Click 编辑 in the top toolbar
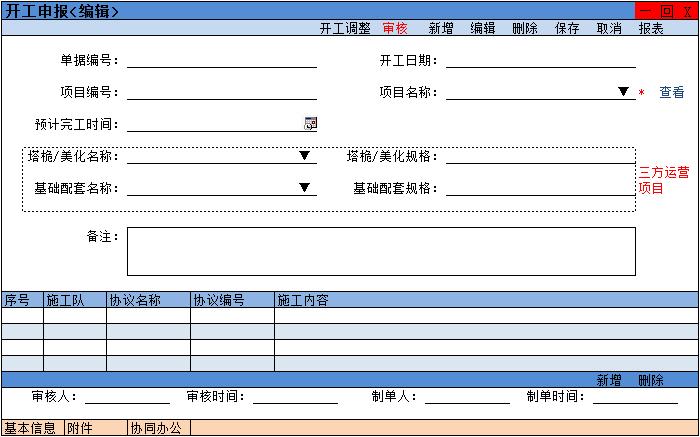 (x=483, y=28)
